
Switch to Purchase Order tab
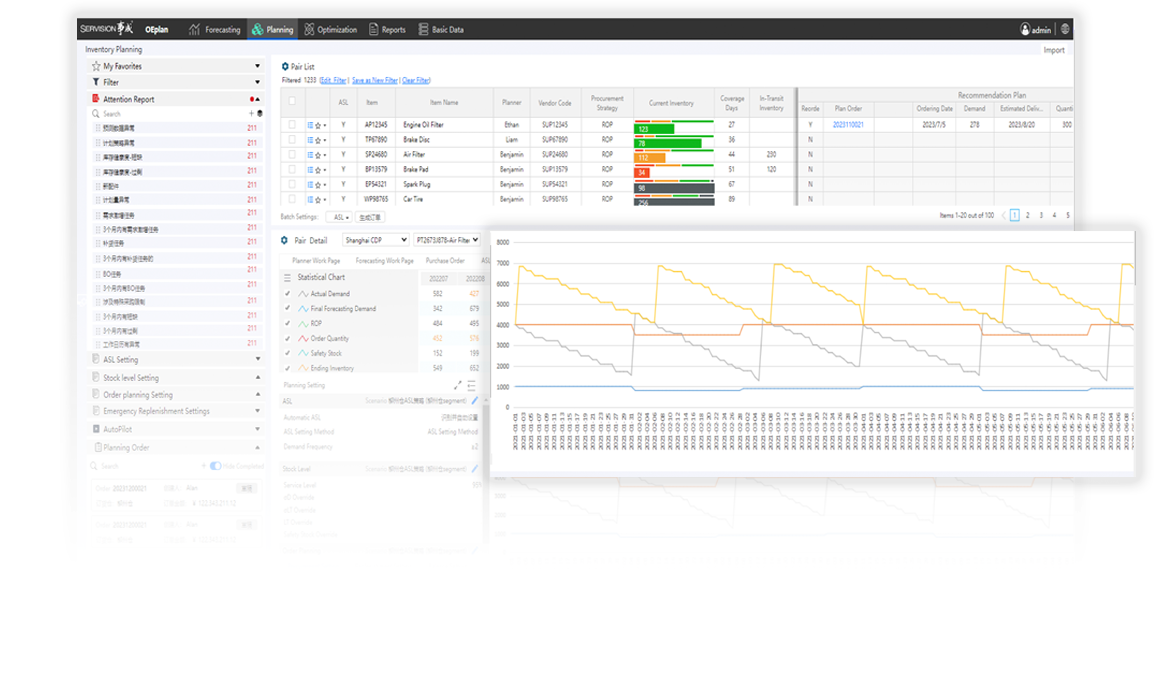click(x=445, y=261)
